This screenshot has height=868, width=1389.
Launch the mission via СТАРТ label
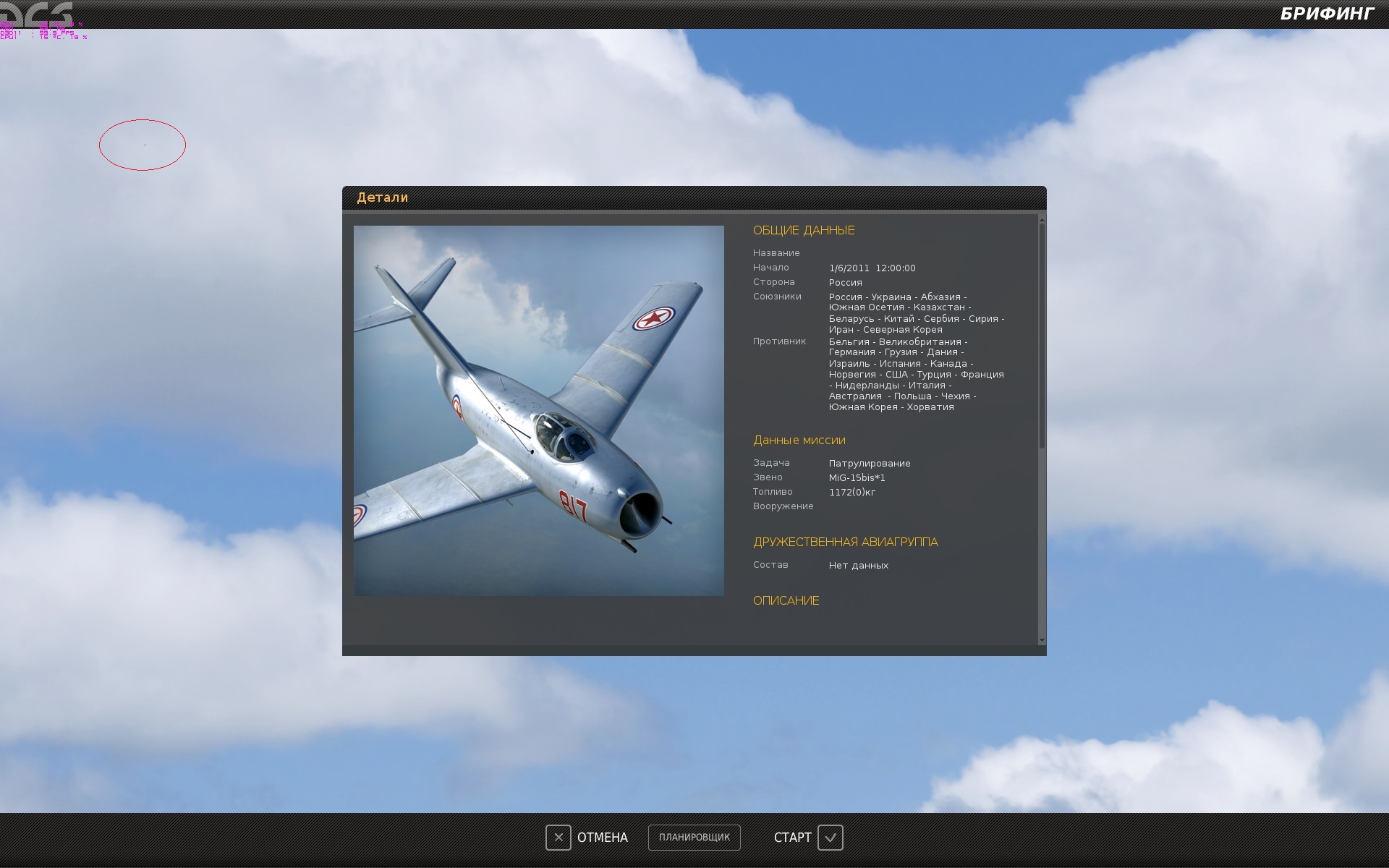tap(793, 838)
